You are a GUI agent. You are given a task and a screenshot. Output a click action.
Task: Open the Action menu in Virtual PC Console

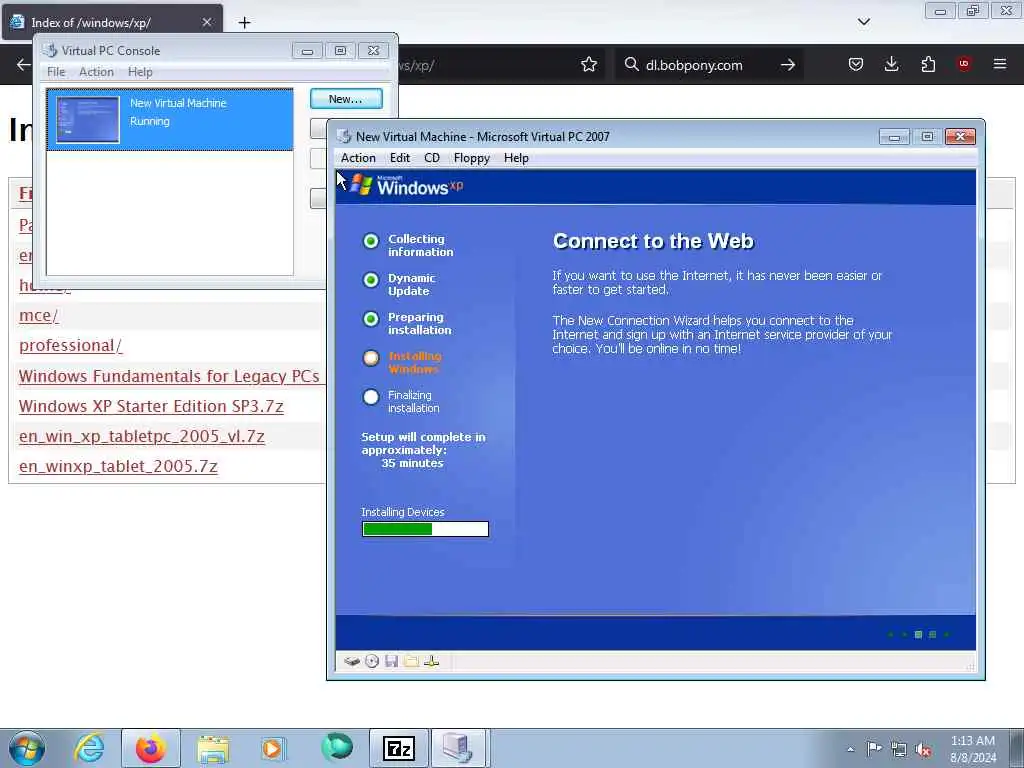pyautogui.click(x=96, y=72)
